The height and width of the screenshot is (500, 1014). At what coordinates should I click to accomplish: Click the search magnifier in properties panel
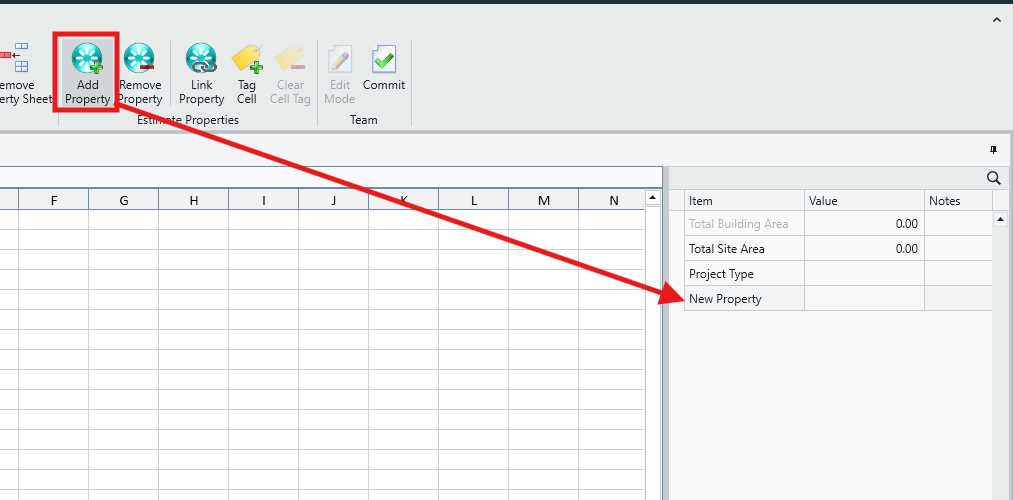pyautogui.click(x=994, y=178)
